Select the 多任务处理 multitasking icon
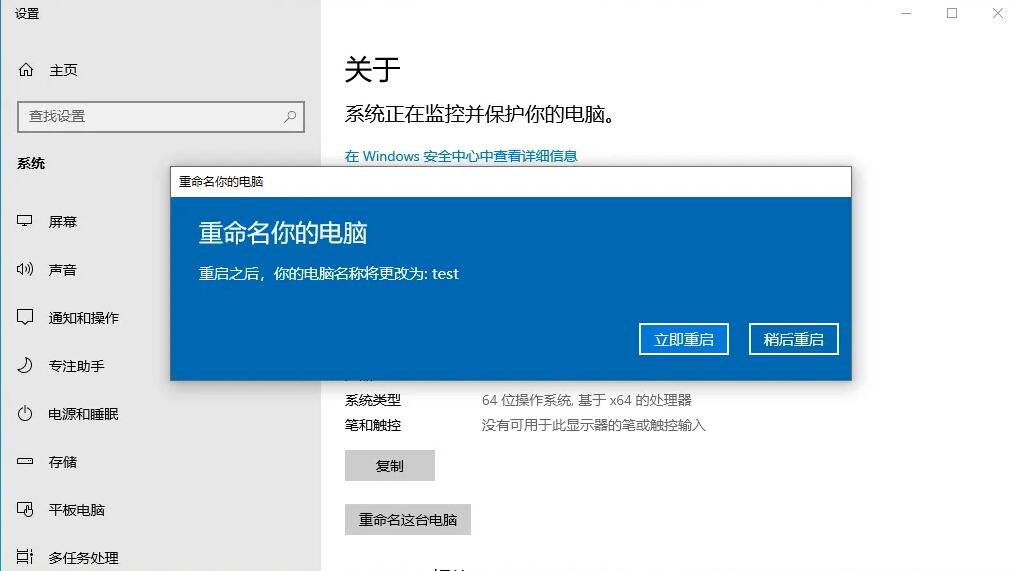The width and height of the screenshot is (1014, 571). (26, 557)
